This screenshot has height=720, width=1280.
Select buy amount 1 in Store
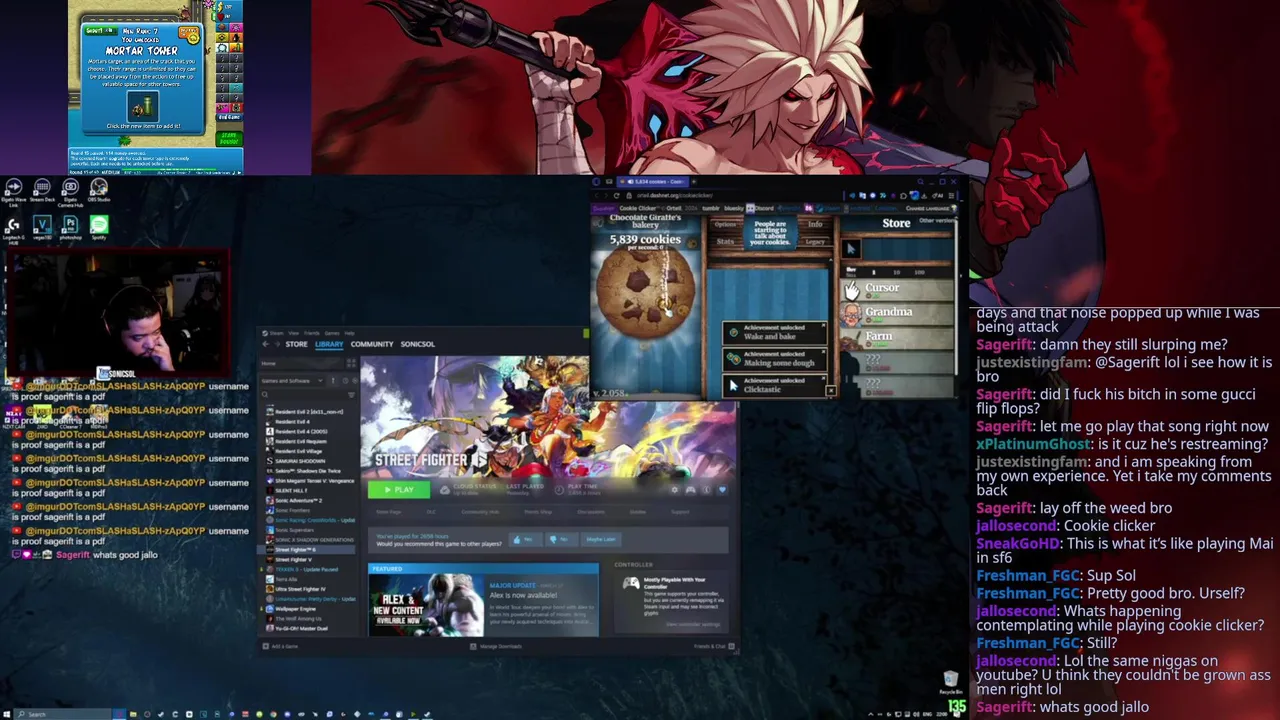[874, 272]
